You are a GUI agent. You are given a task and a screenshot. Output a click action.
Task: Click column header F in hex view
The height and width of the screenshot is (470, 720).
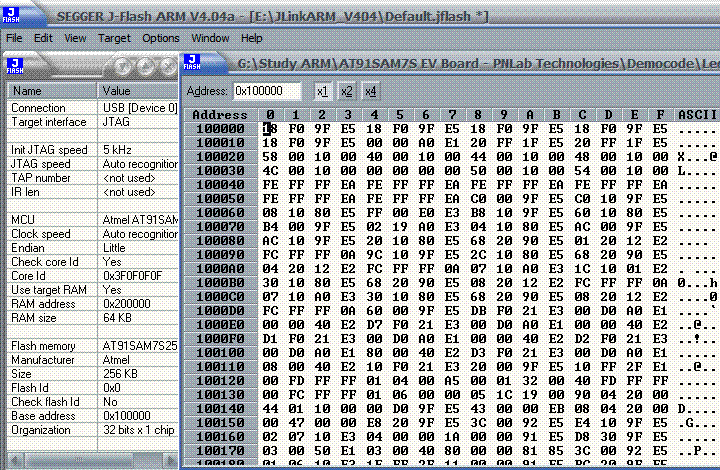click(x=660, y=115)
